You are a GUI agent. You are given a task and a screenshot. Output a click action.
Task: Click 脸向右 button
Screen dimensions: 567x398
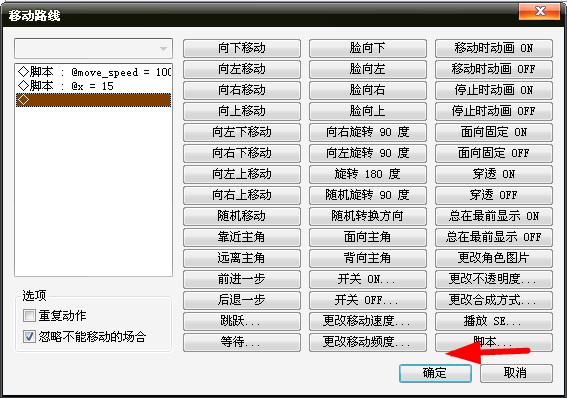tap(368, 90)
